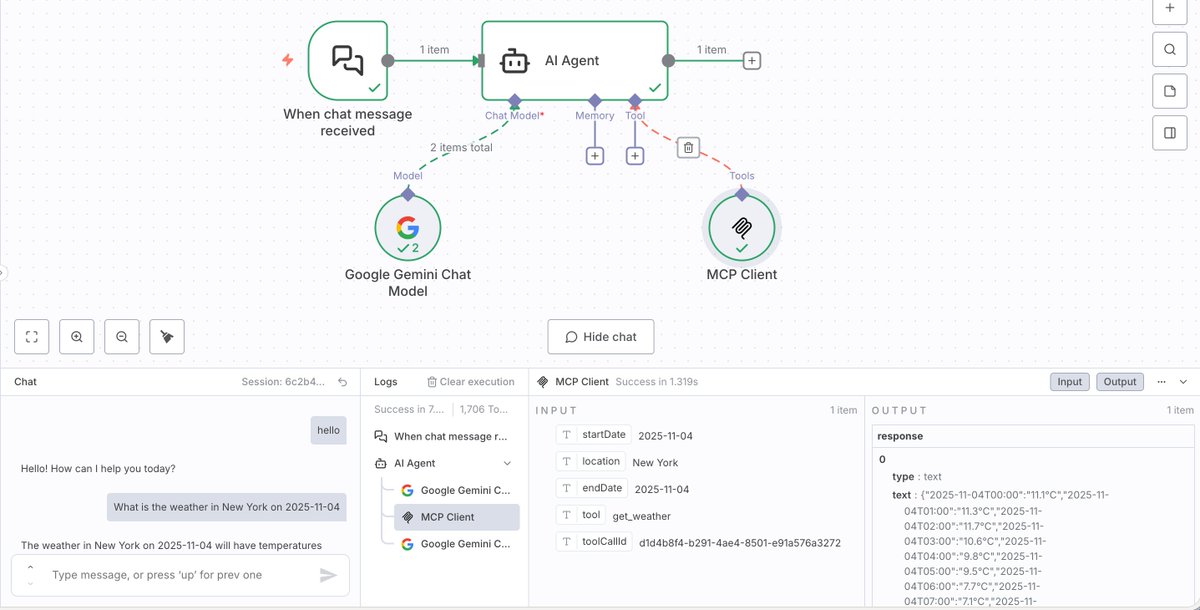Click the 'hello' chat bubble

pyautogui.click(x=329, y=430)
